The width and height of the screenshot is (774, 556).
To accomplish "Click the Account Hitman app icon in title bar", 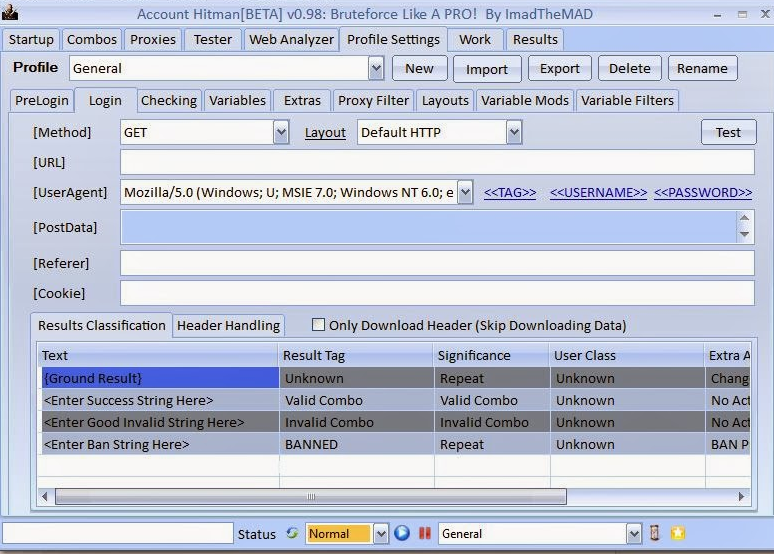I will [10, 12].
